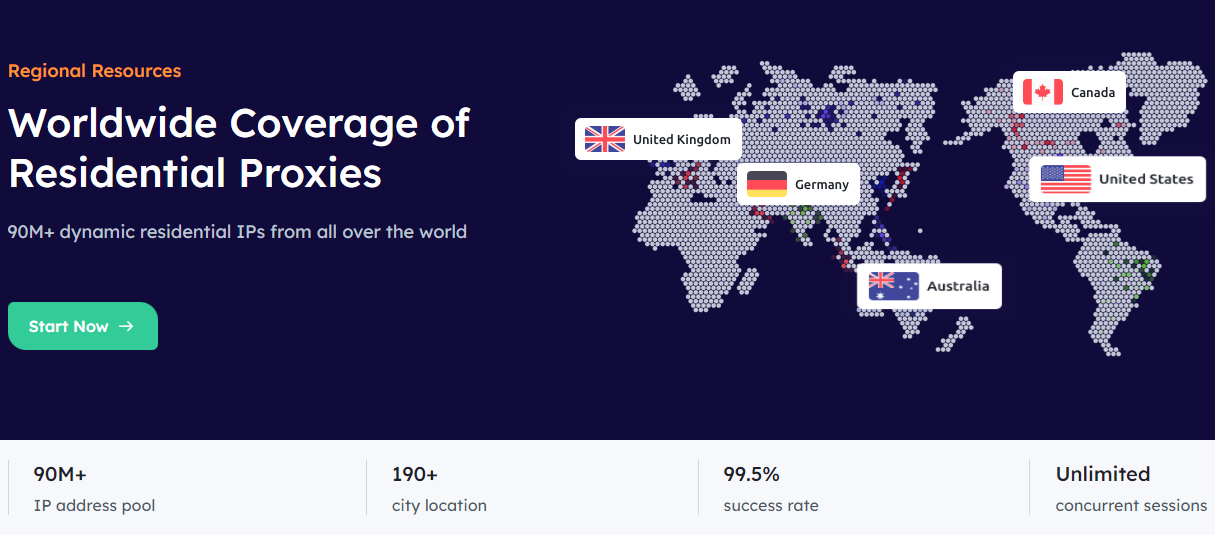Select the Canada country label
Viewport: 1215px width, 536px height.
(1092, 93)
